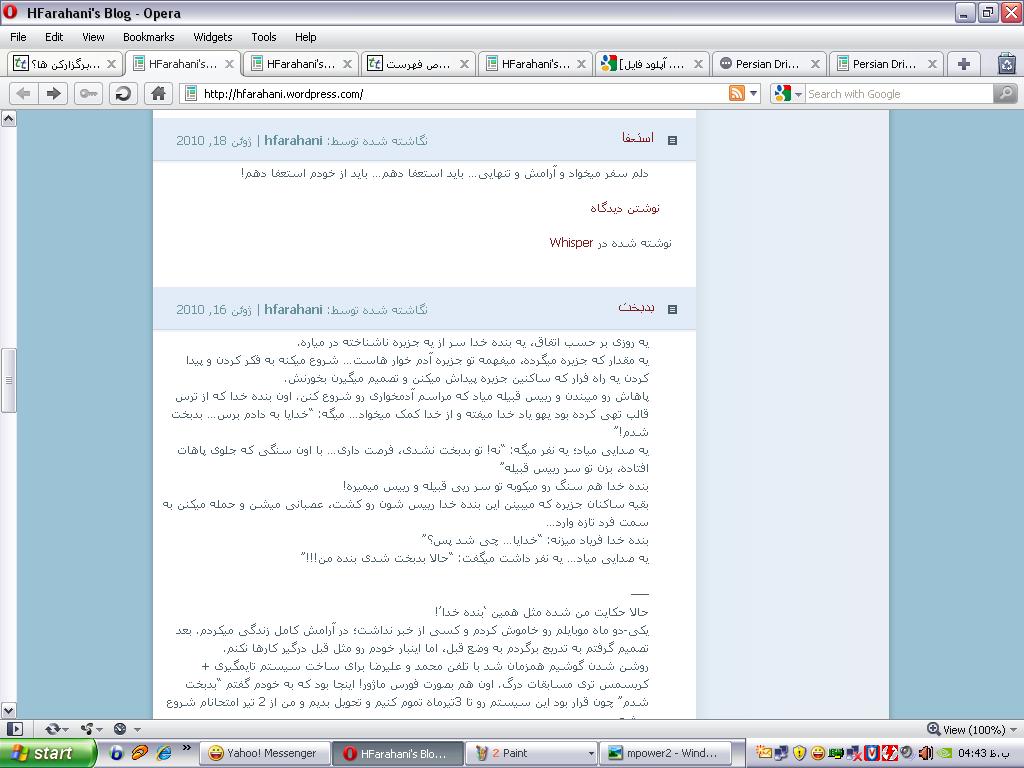Open the Bookmarks menu
Screen dimensions: 1024x768
(148, 37)
